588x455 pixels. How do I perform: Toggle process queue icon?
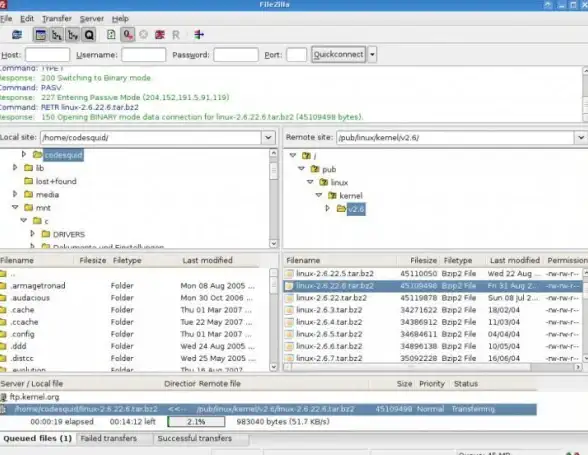click(x=128, y=35)
